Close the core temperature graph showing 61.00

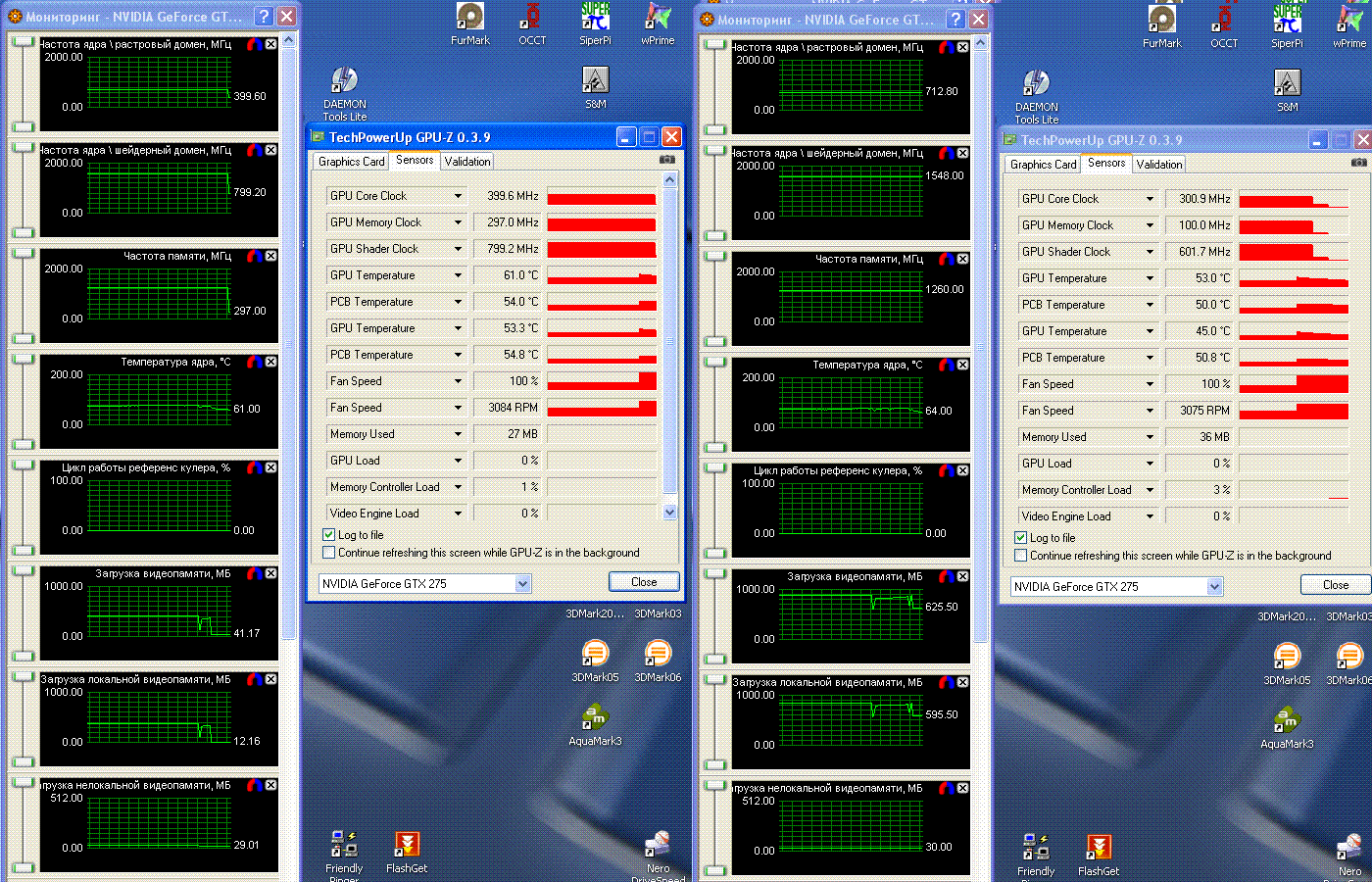coord(271,362)
